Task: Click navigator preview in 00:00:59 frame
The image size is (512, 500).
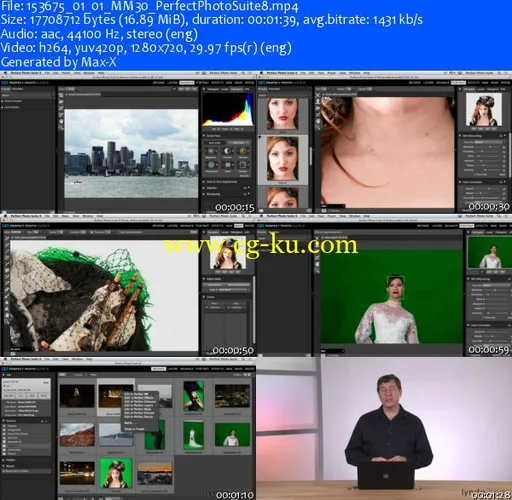Action: [489, 252]
